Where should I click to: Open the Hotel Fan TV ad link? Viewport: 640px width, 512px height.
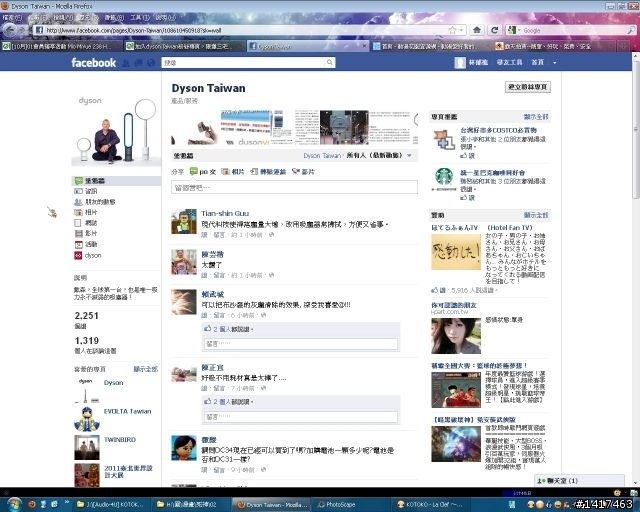pyautogui.click(x=482, y=227)
